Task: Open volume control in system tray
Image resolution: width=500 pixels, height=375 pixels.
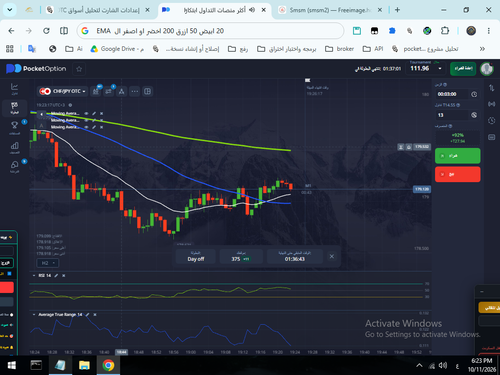Action: tap(443, 365)
